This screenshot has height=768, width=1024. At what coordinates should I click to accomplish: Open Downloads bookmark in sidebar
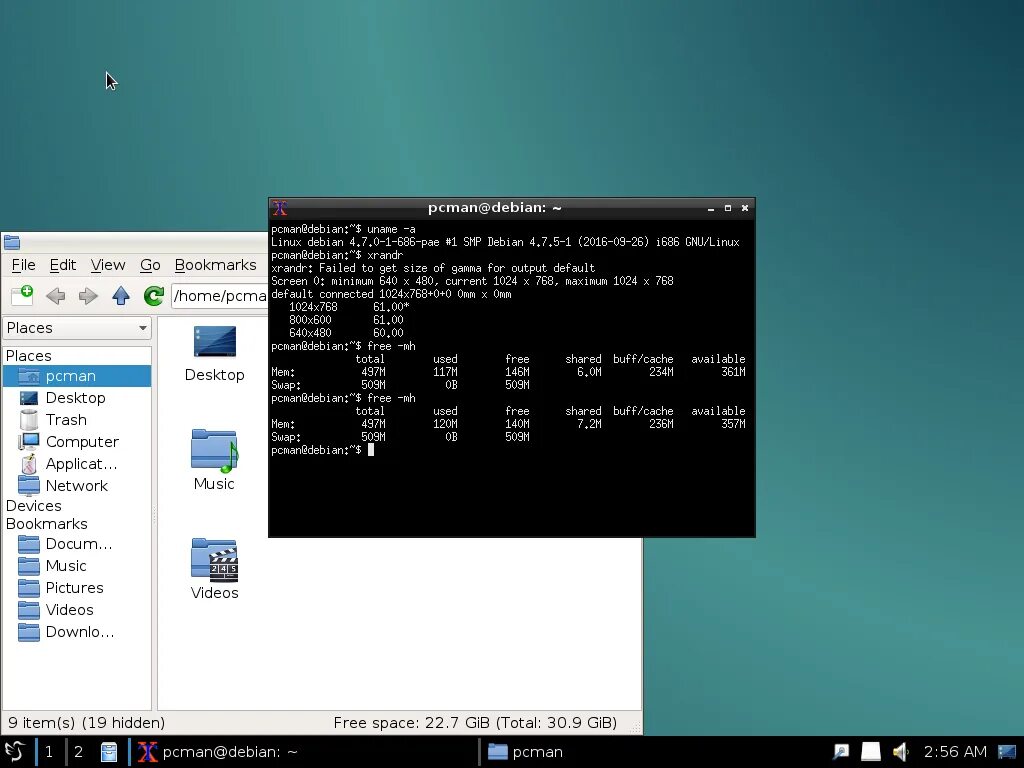[x=77, y=632]
